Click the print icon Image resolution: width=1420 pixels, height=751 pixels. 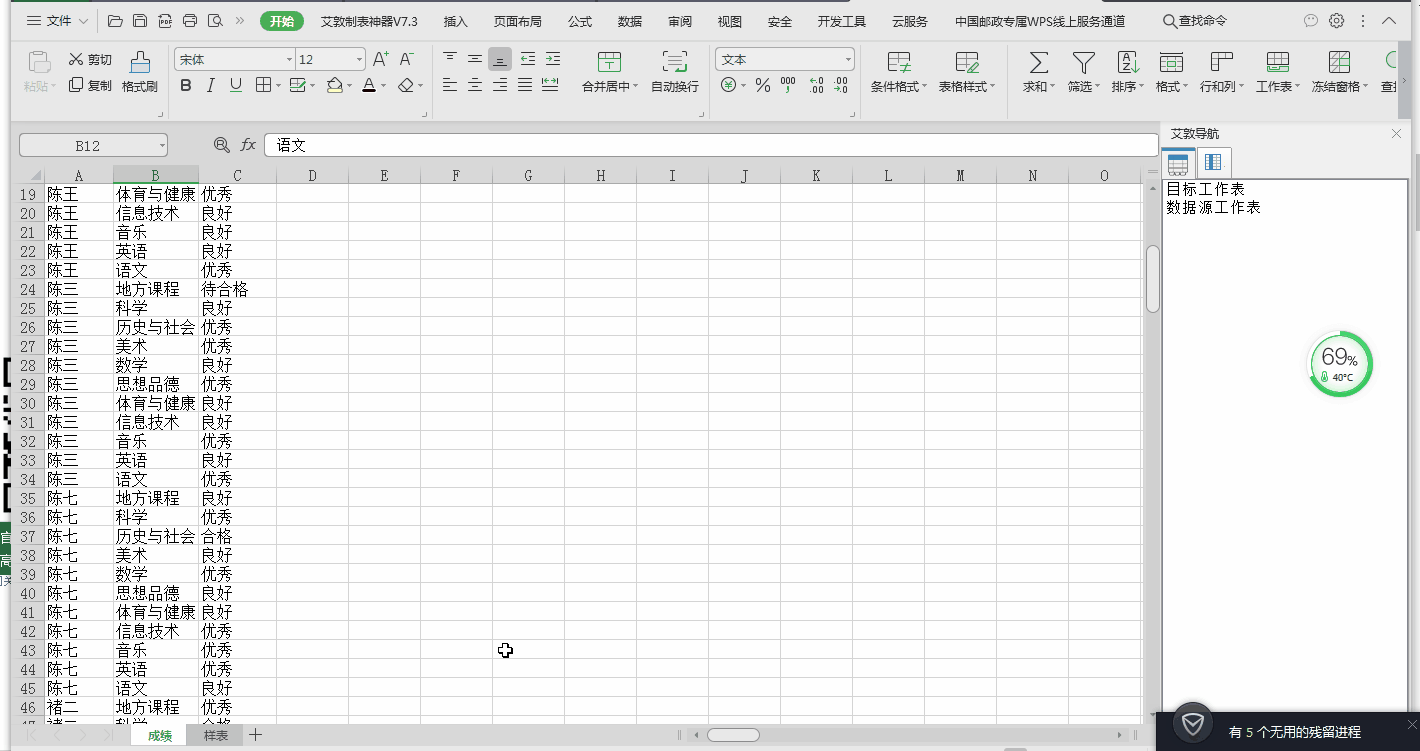point(190,21)
